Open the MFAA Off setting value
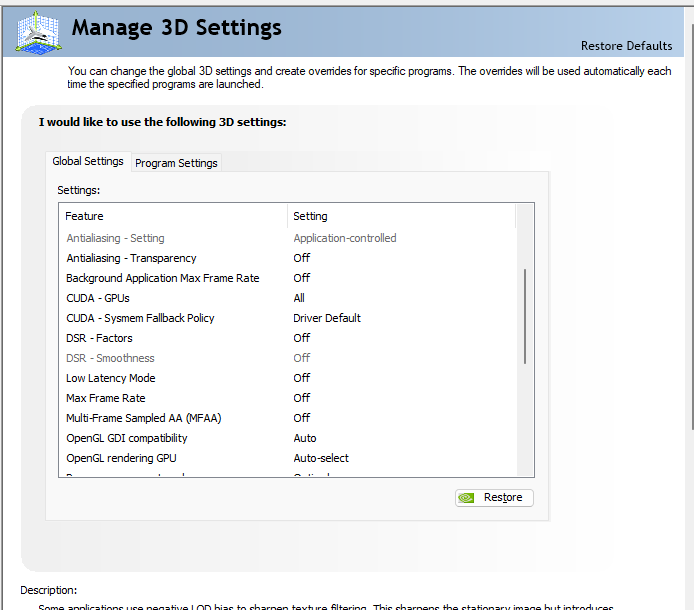 (302, 418)
